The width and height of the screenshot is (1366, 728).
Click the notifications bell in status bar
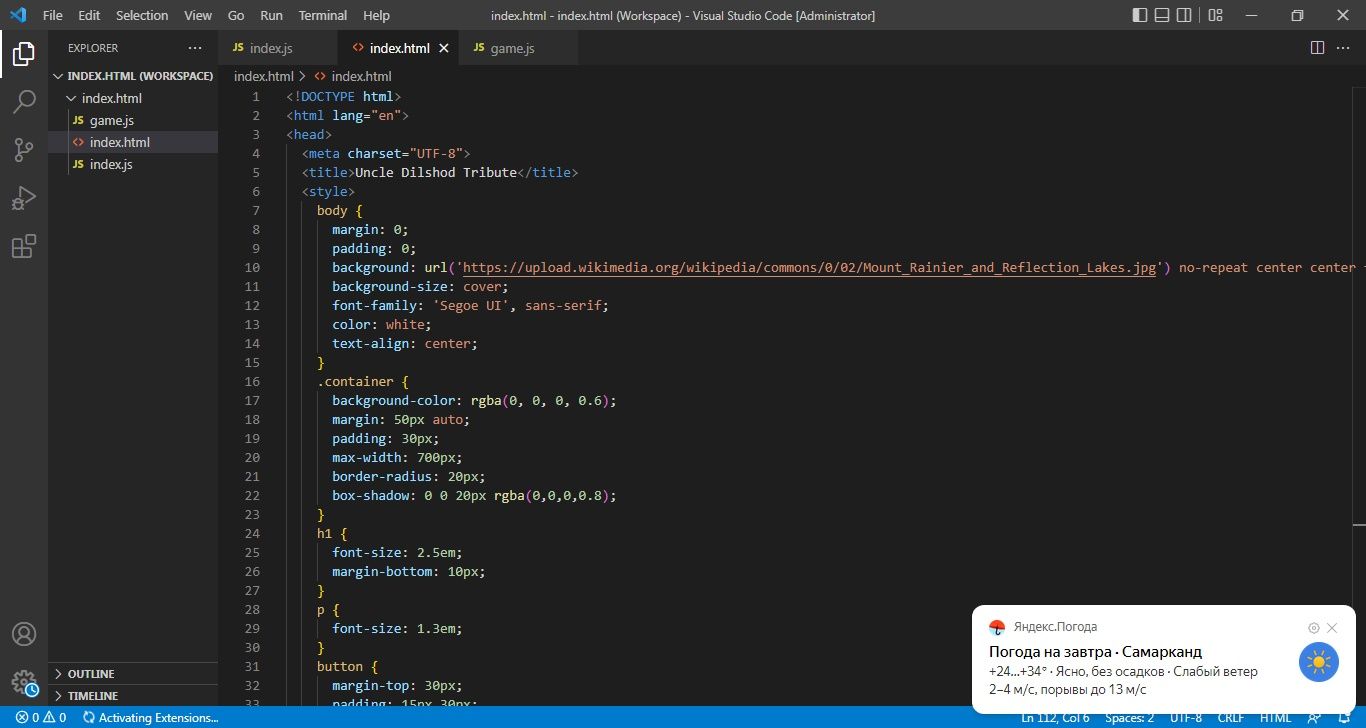click(x=1345, y=718)
